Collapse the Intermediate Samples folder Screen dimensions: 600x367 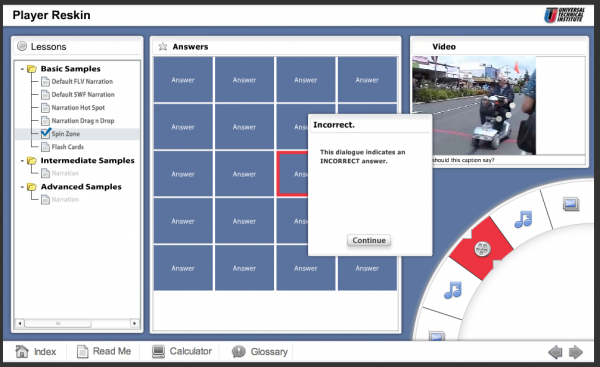22,161
